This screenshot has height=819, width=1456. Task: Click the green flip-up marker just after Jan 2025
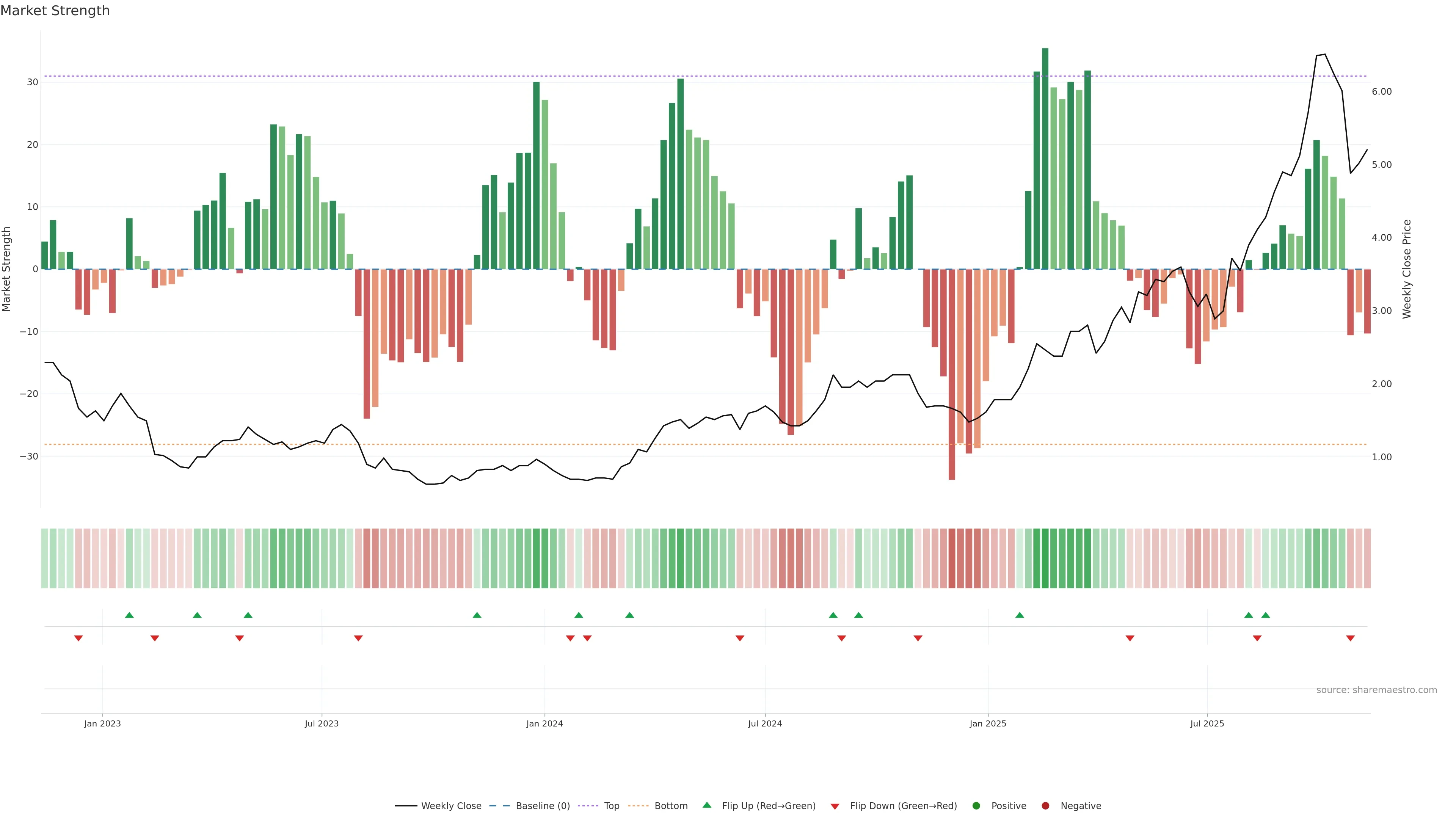click(x=1020, y=615)
